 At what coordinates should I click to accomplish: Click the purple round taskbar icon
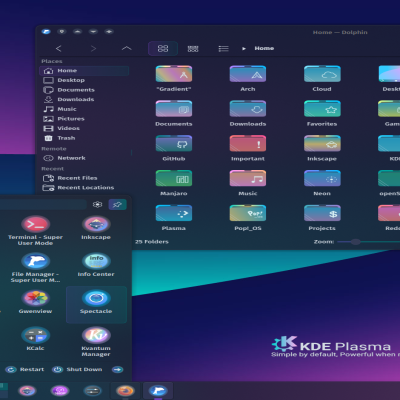(60, 391)
